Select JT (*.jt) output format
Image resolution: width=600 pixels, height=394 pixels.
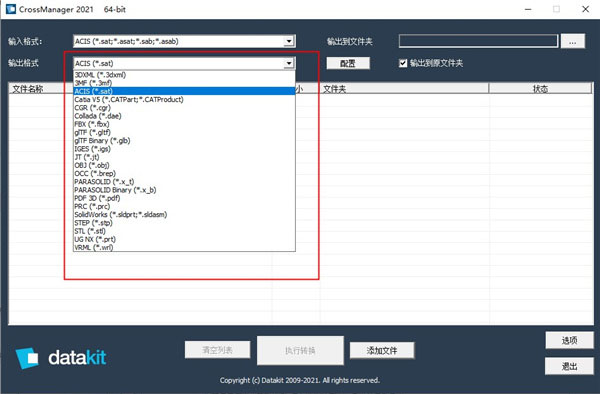pyautogui.click(x=184, y=157)
